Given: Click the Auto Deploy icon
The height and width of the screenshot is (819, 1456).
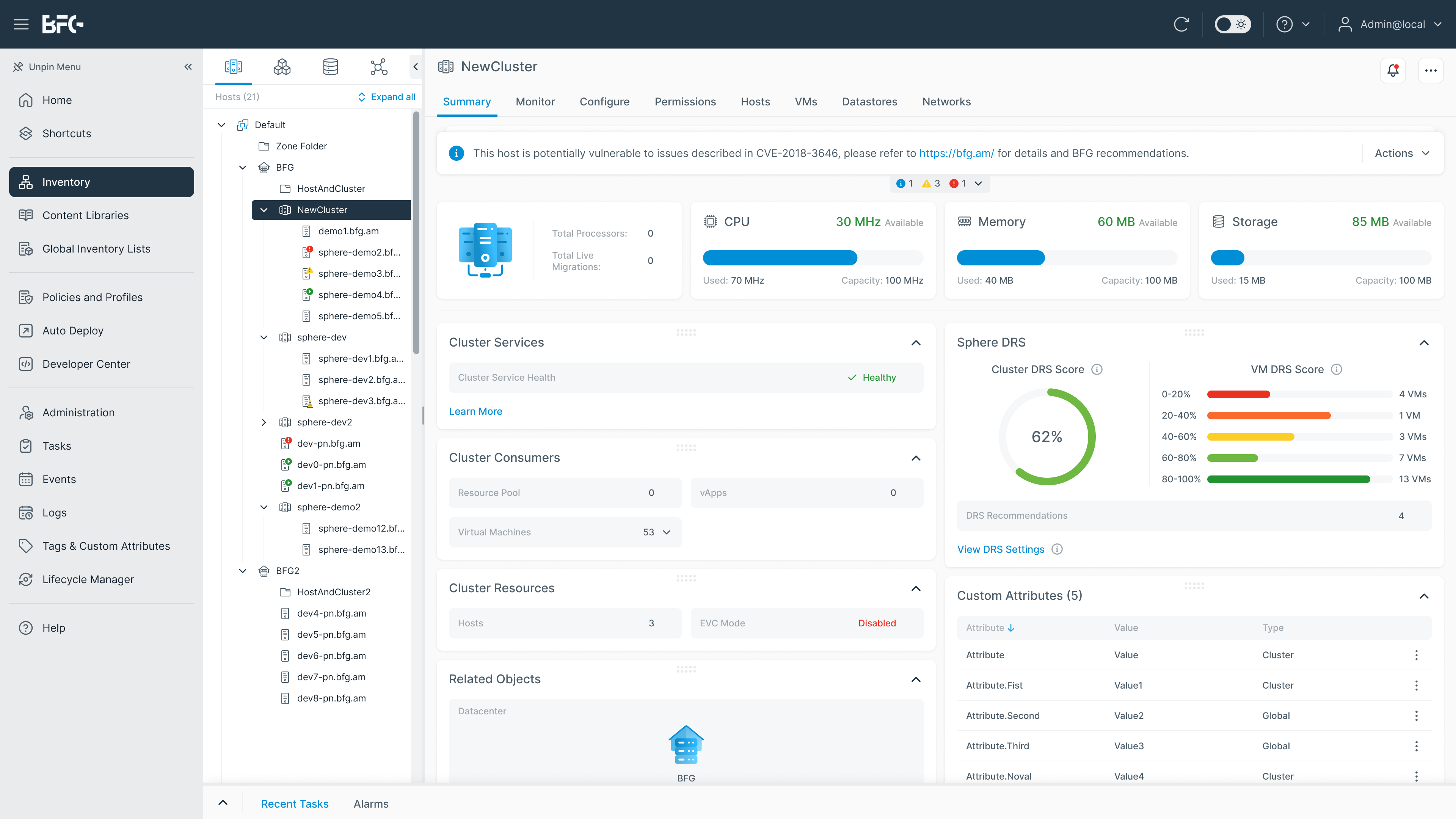Looking at the screenshot, I should 25,331.
